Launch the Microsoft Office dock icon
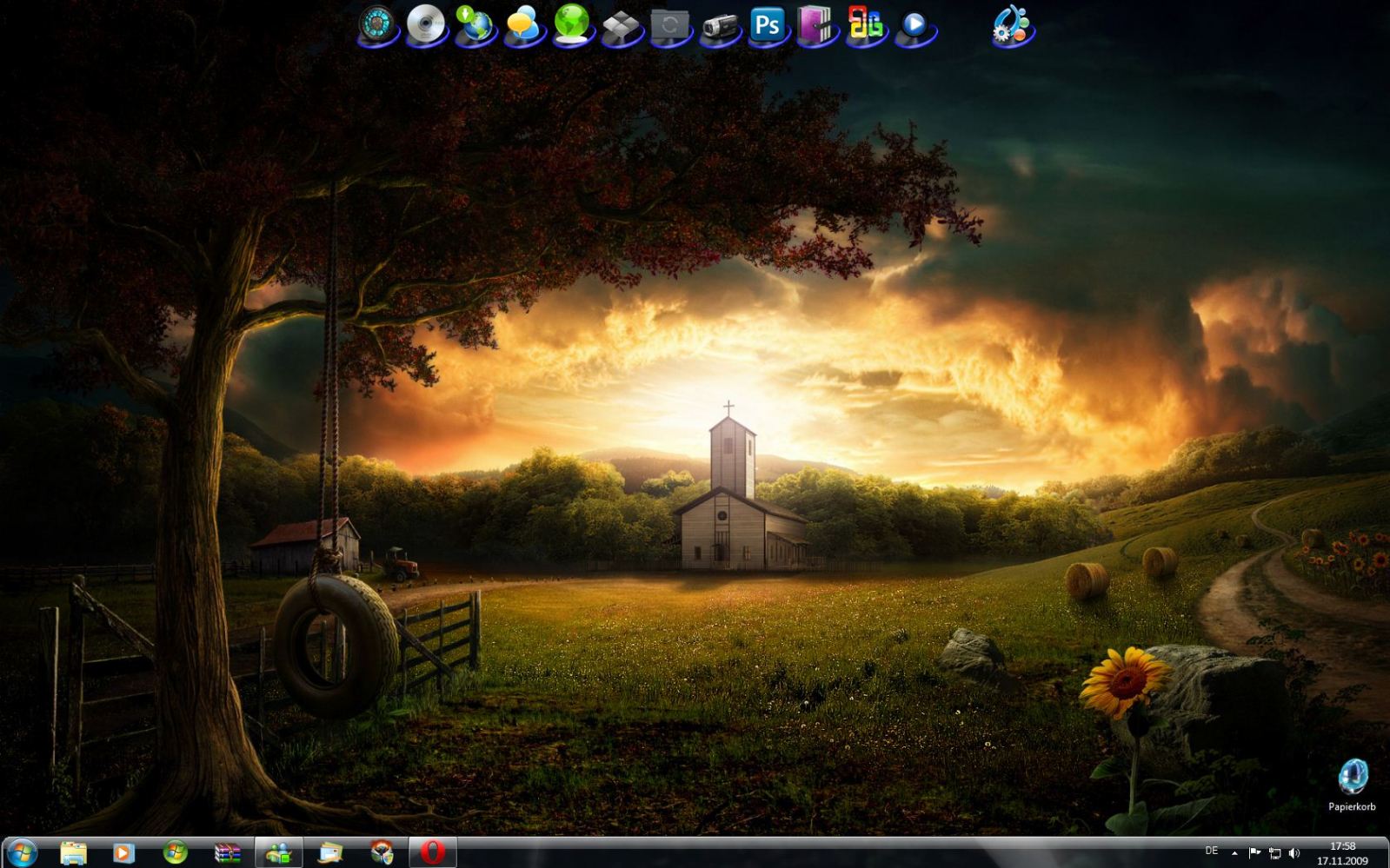1390x868 pixels. (865, 24)
